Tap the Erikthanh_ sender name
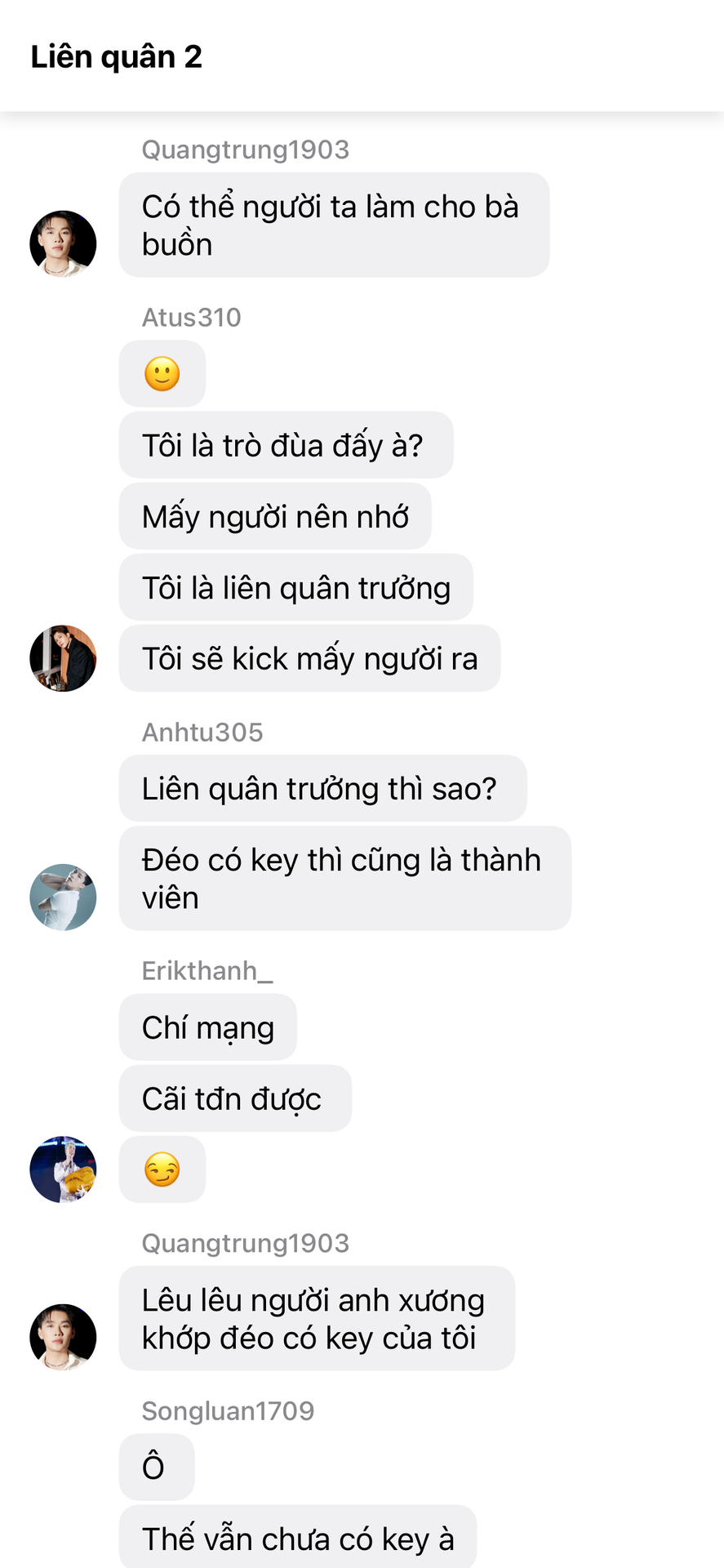This screenshot has height=1568, width=724. [x=207, y=970]
